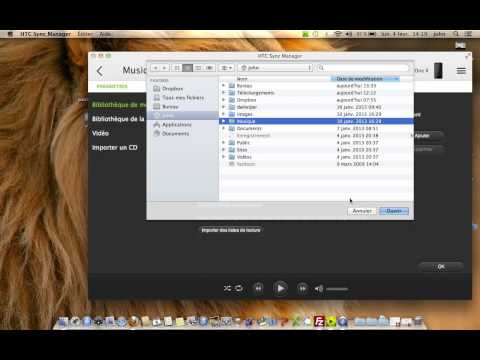The image size is (480, 360).
Task: Skip to the previous track
Action: tap(259, 288)
